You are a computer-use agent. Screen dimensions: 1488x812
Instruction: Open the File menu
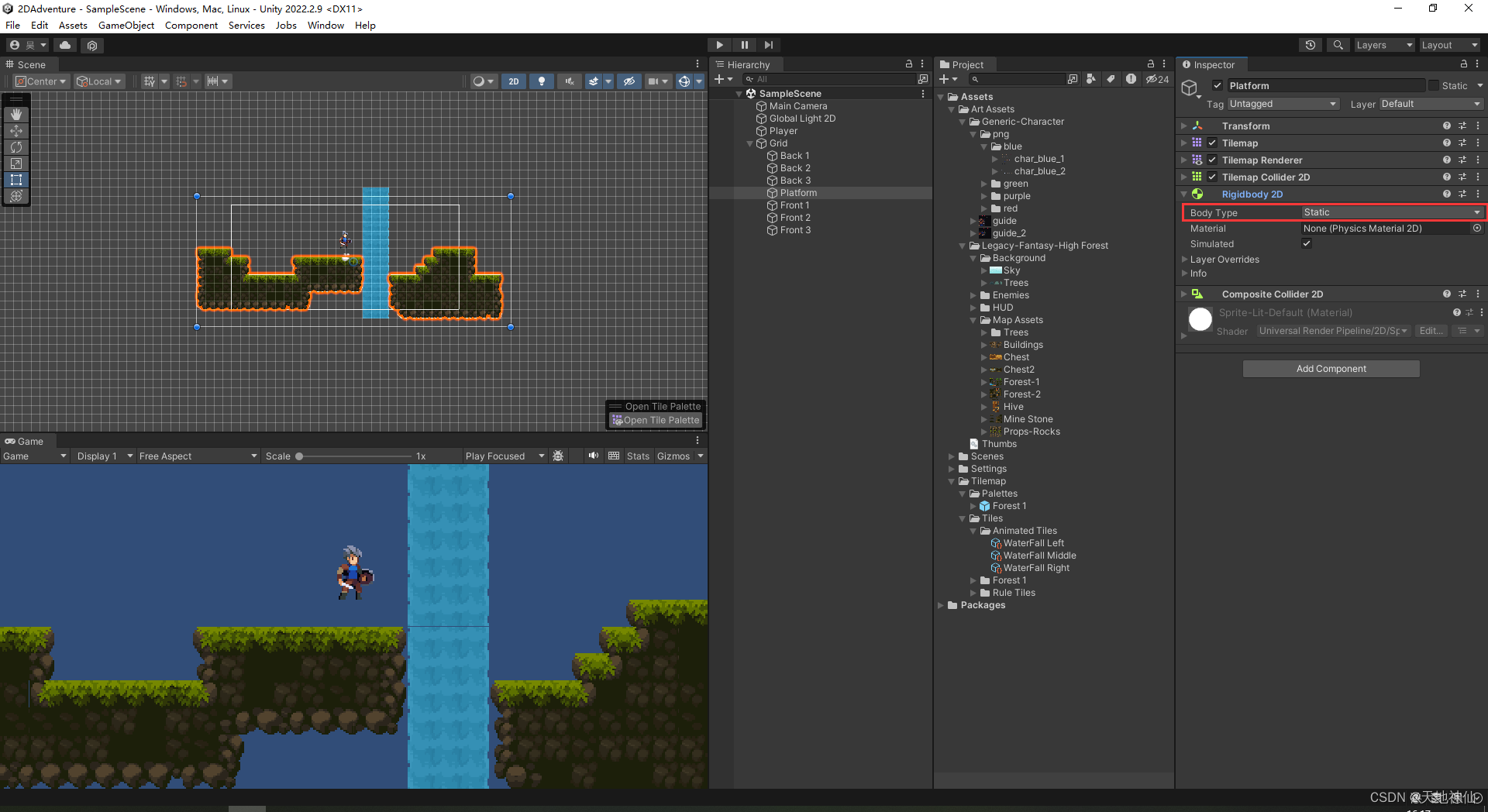click(x=13, y=25)
